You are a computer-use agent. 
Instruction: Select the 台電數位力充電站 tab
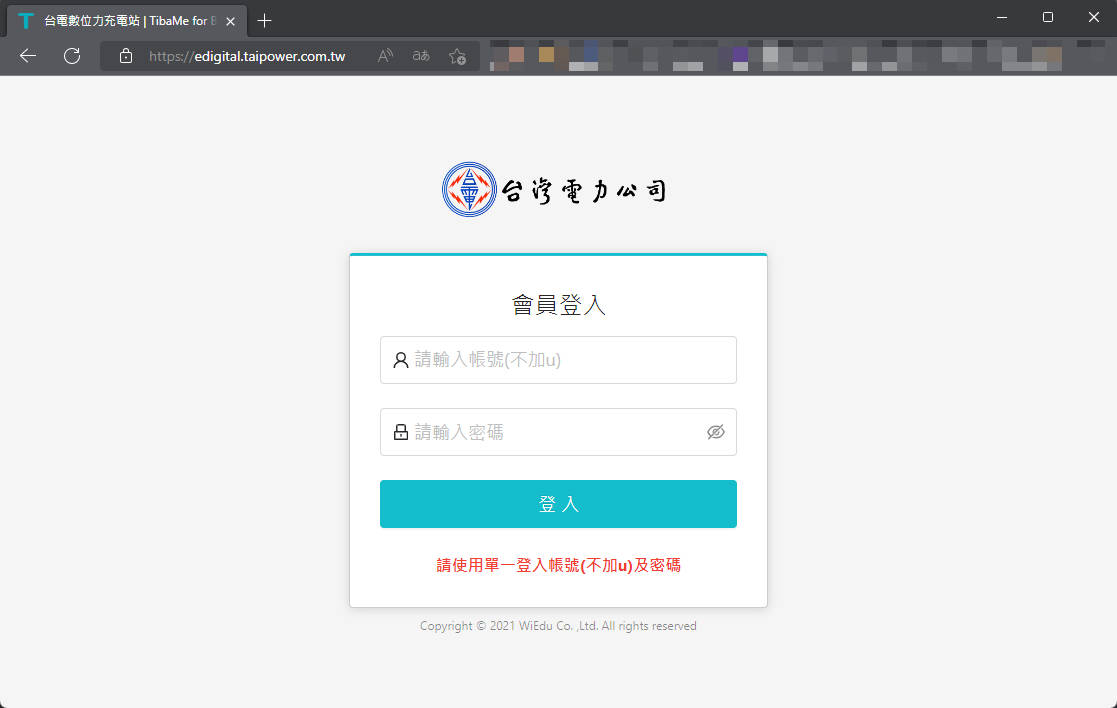127,21
